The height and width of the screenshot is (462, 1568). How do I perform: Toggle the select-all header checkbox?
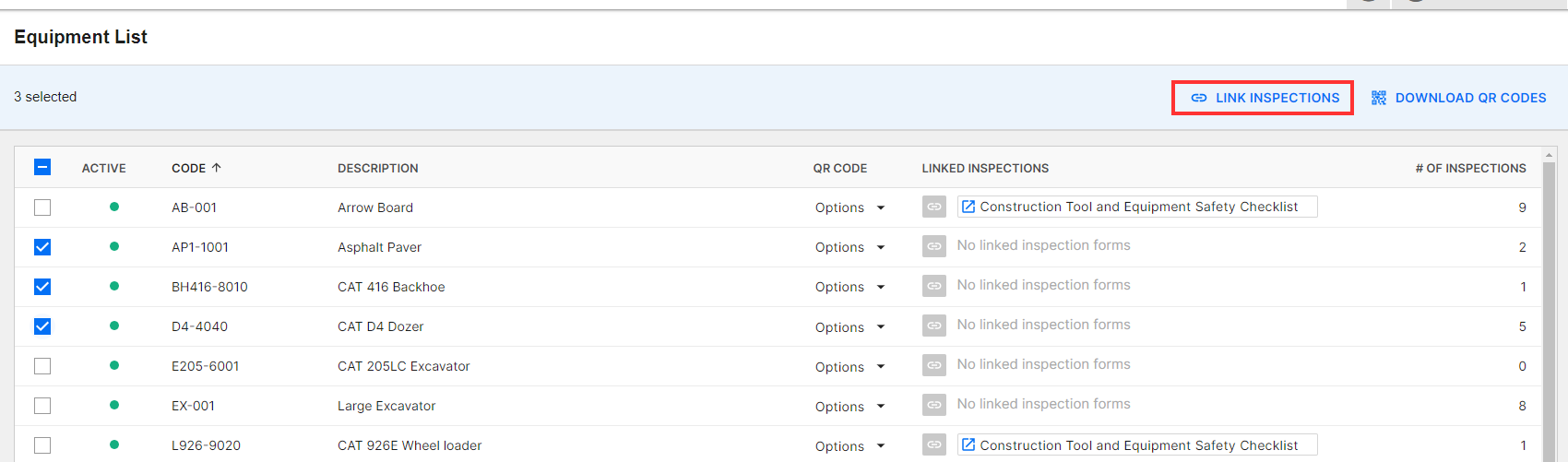pyautogui.click(x=42, y=167)
